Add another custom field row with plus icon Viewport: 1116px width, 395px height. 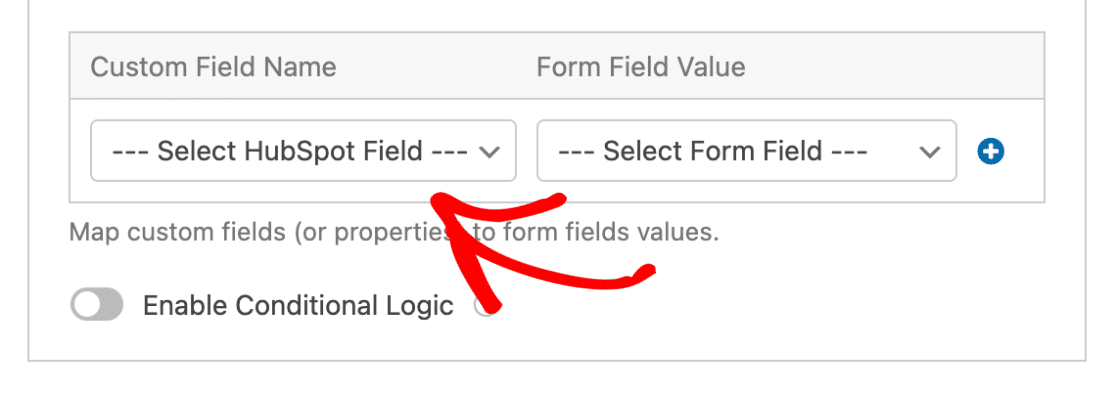click(x=991, y=152)
